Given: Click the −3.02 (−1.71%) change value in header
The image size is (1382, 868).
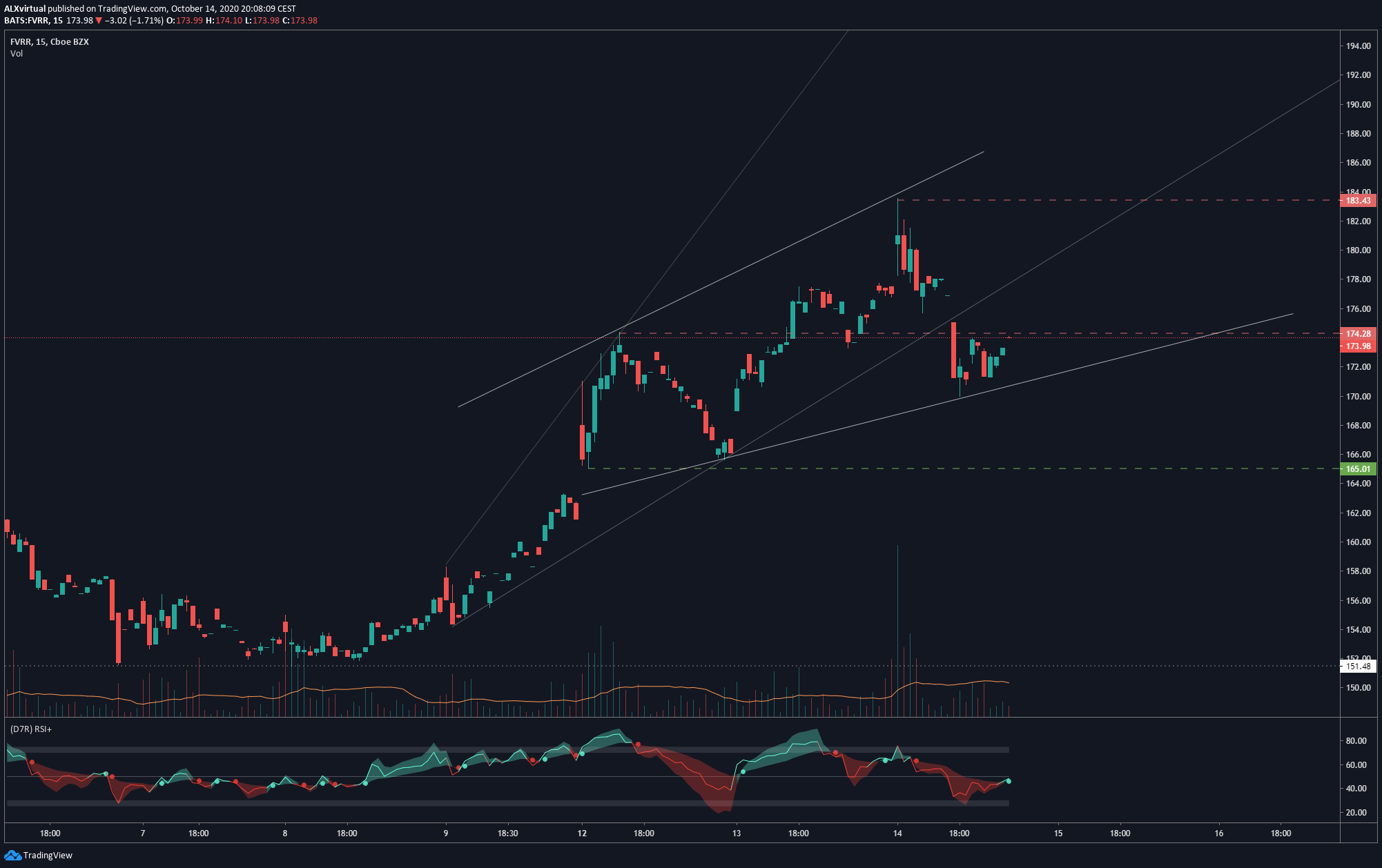Looking at the screenshot, I should (x=134, y=21).
